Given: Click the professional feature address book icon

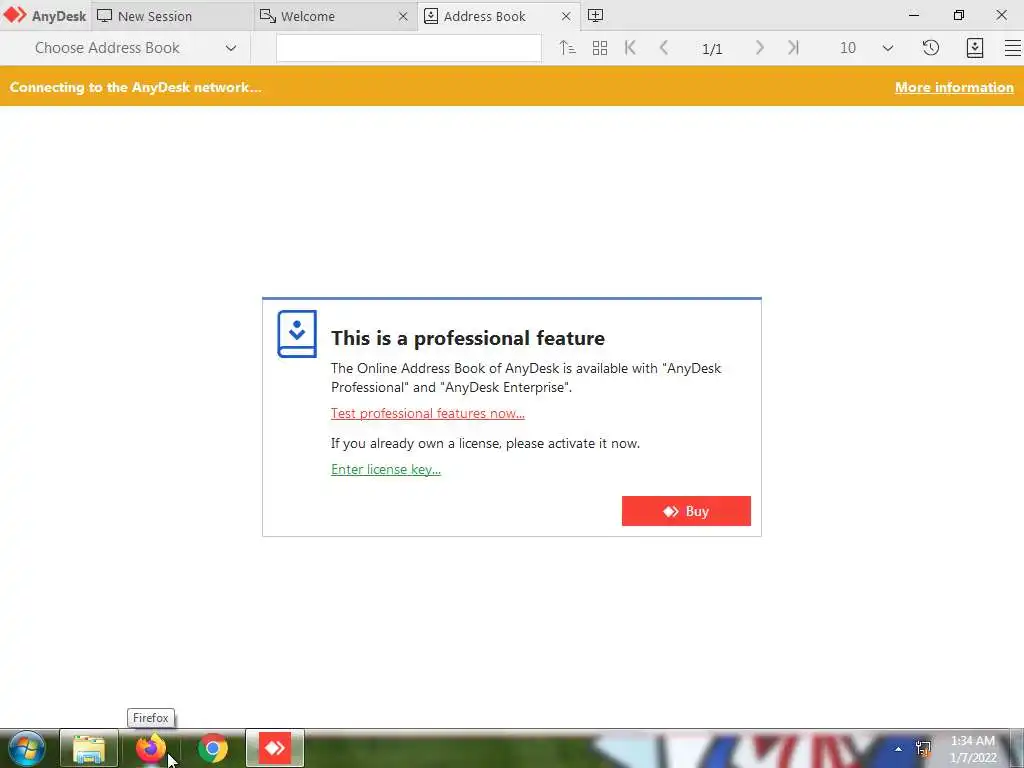Looking at the screenshot, I should coord(297,334).
